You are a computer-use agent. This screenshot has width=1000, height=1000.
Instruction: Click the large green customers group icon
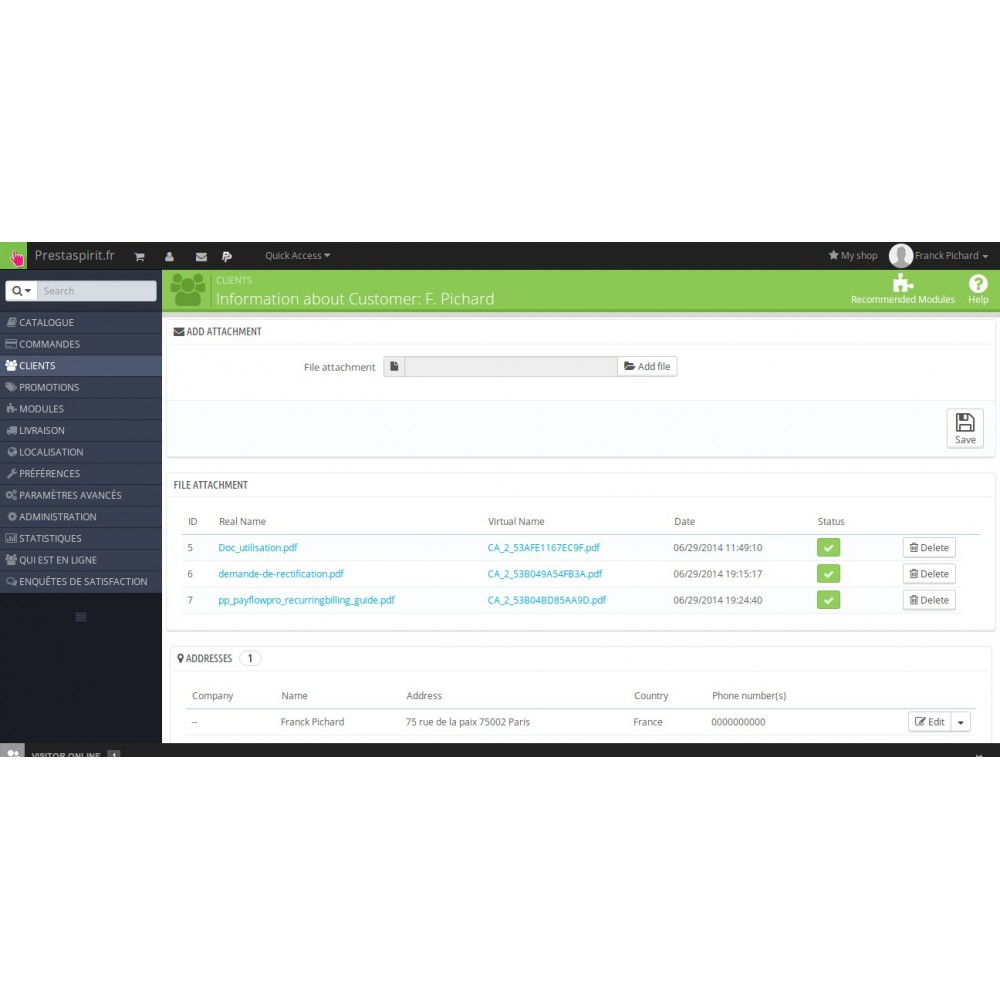188,290
